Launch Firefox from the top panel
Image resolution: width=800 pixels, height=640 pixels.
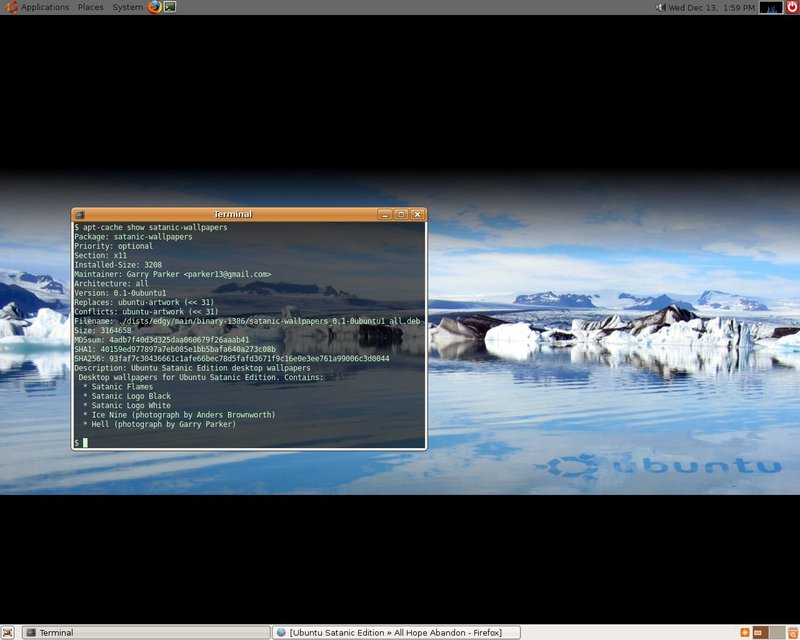pyautogui.click(x=154, y=7)
